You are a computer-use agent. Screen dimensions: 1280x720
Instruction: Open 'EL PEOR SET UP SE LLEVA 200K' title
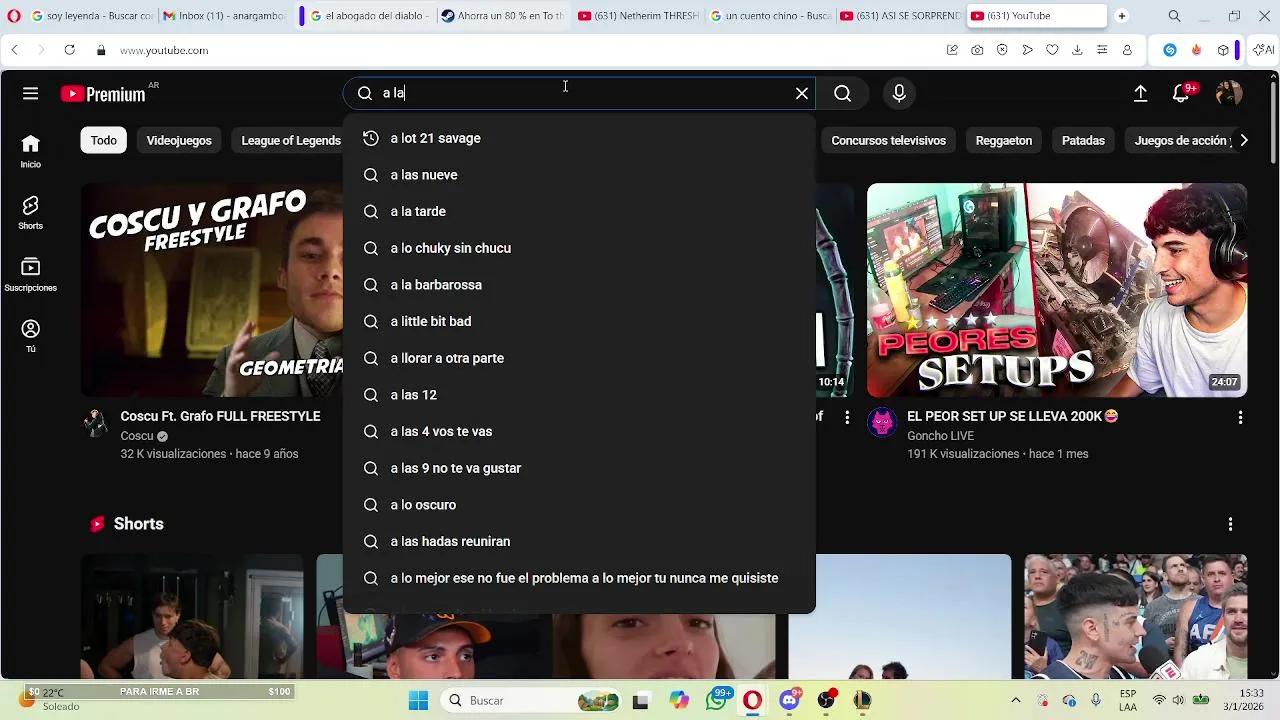pyautogui.click(x=1012, y=416)
